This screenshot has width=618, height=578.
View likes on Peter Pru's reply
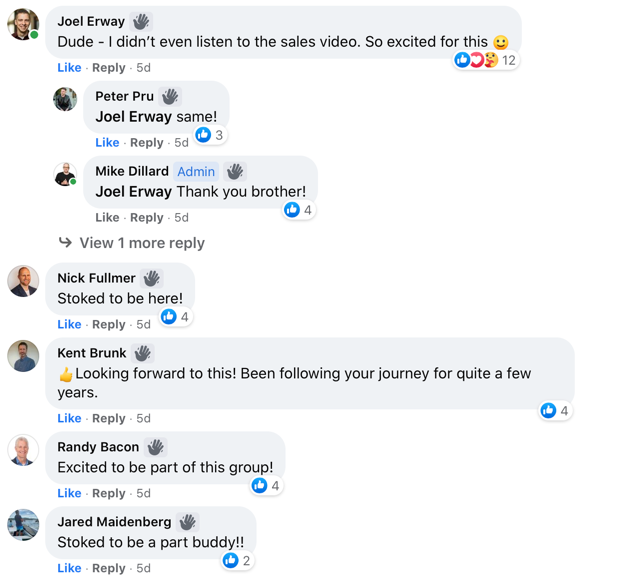point(210,135)
